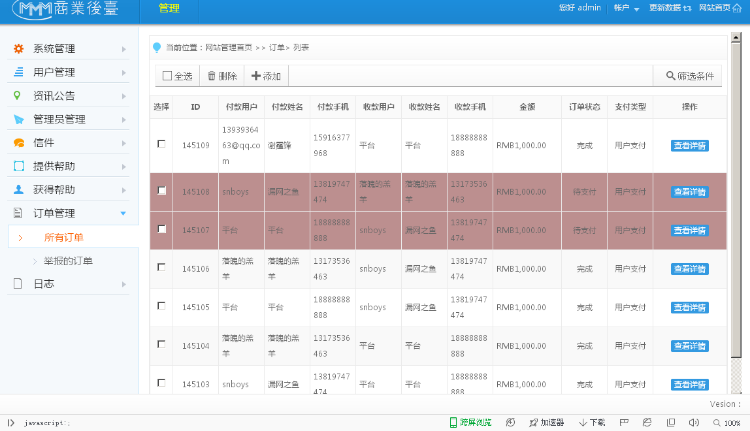
Task: Click the speaker volume icon in status bar
Action: [x=694, y=422]
